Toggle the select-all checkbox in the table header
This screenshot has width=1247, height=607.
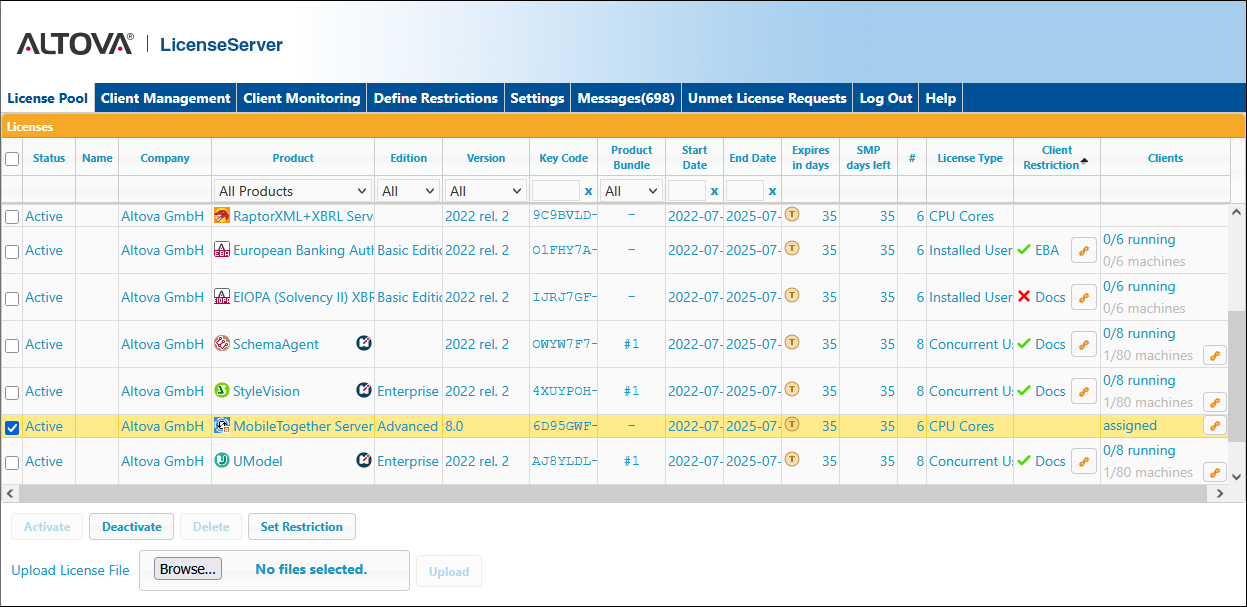12,159
